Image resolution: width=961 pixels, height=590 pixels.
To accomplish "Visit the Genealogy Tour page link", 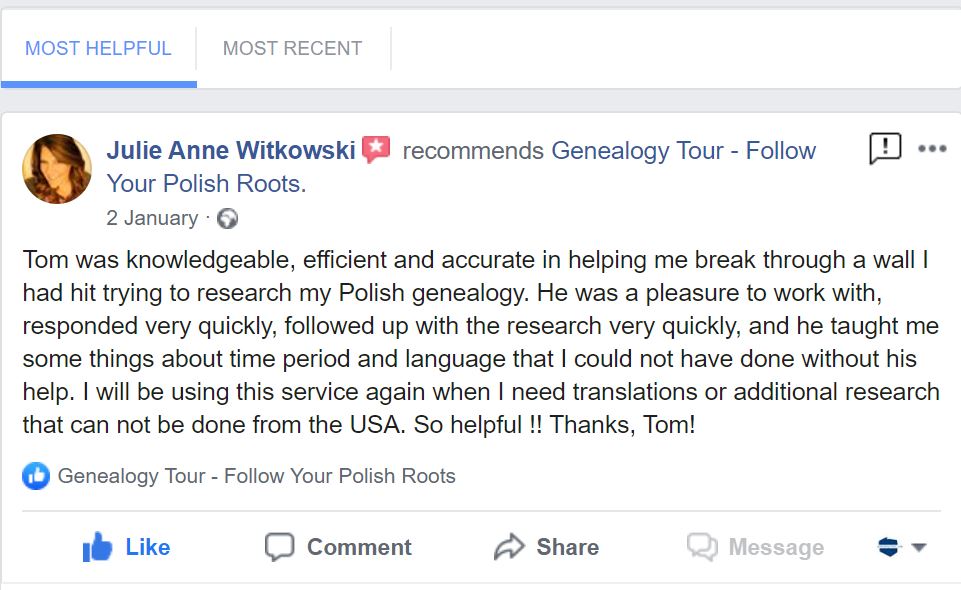I will point(682,150).
